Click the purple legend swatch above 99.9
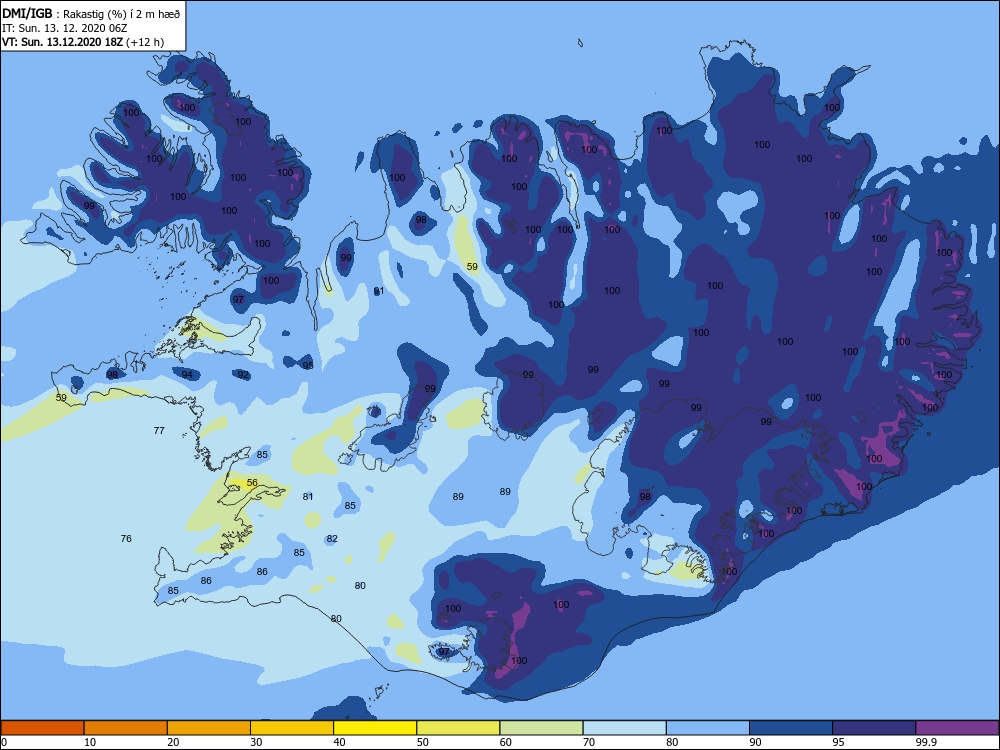Screen dimensions: 1000x750 pyautogui.click(x=957, y=728)
